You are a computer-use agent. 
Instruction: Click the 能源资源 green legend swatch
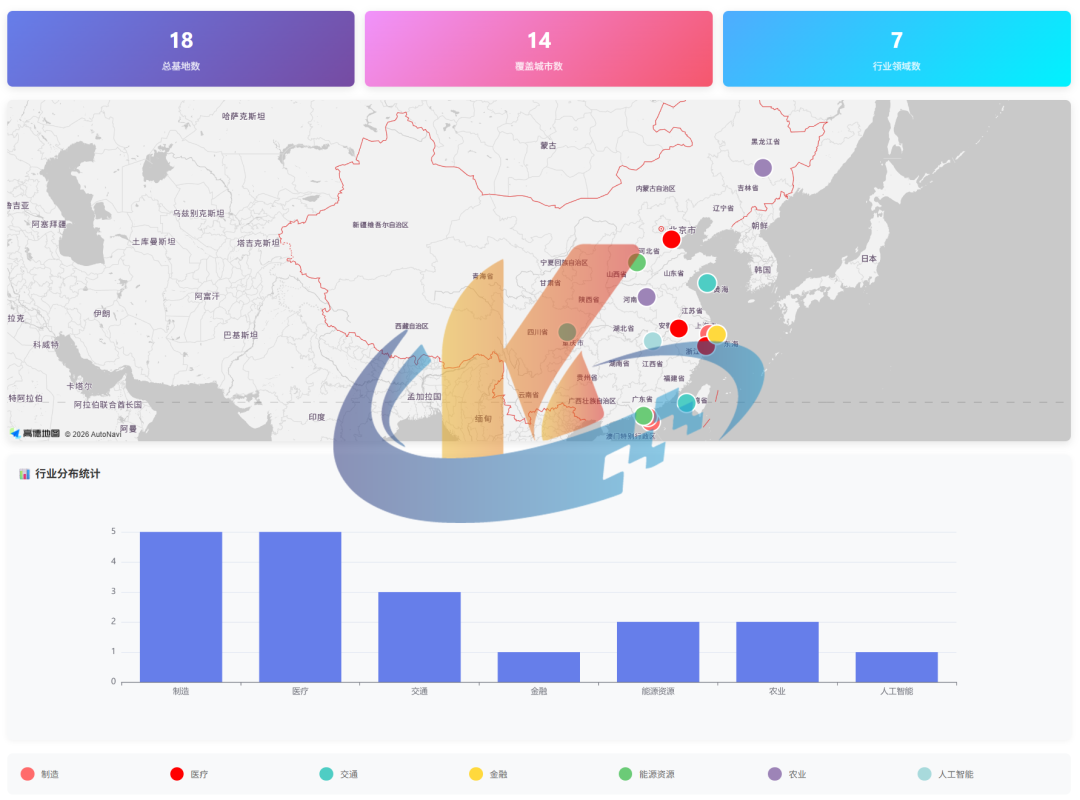point(626,774)
